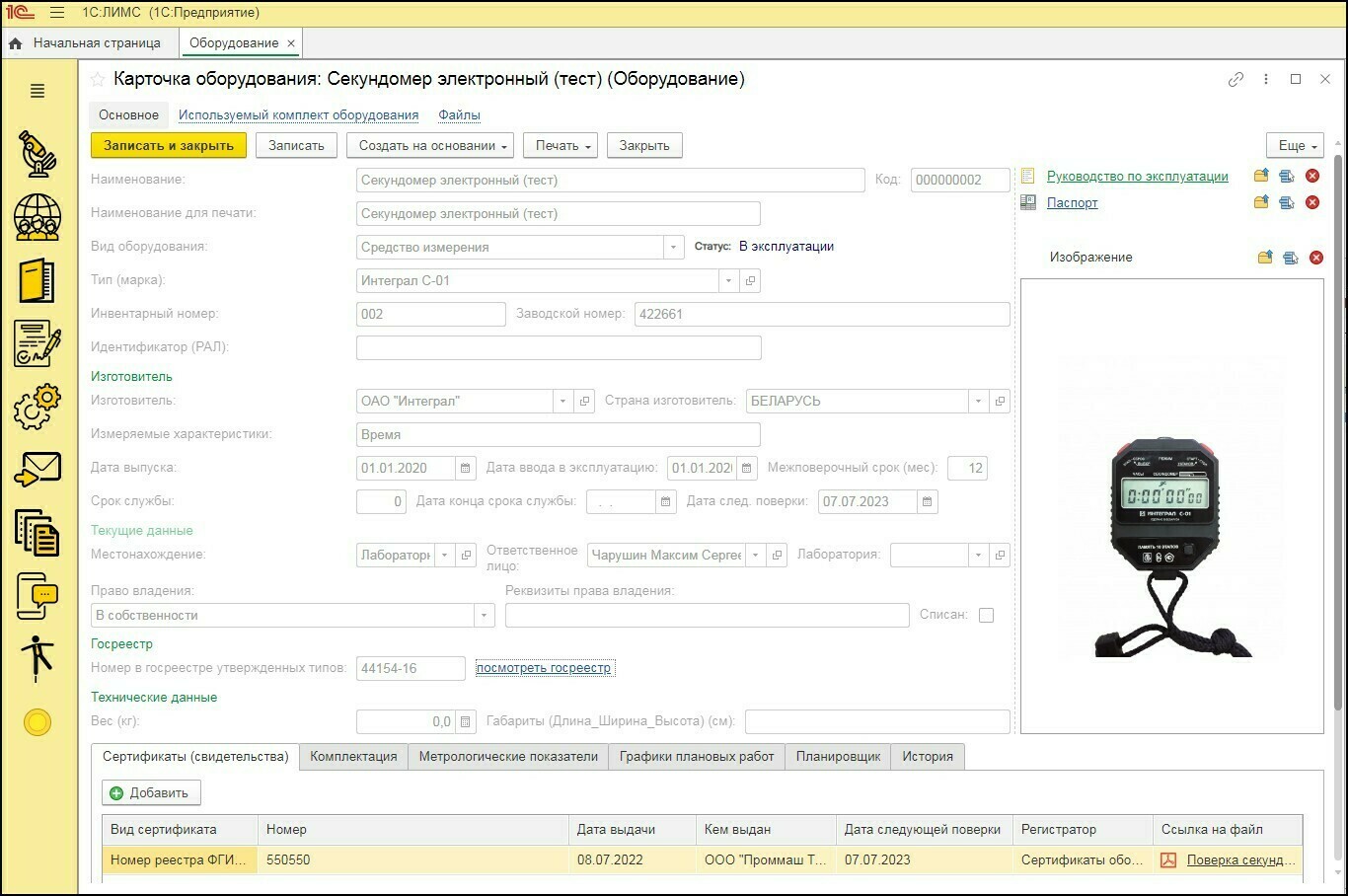Open calendar for Дата выпуска field
The width and height of the screenshot is (1348, 896).
point(466,468)
